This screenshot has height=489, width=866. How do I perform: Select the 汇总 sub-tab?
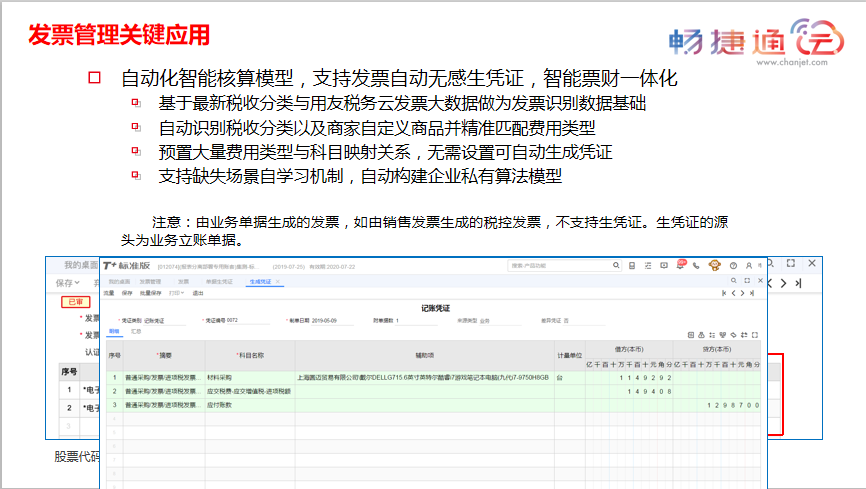[136, 332]
